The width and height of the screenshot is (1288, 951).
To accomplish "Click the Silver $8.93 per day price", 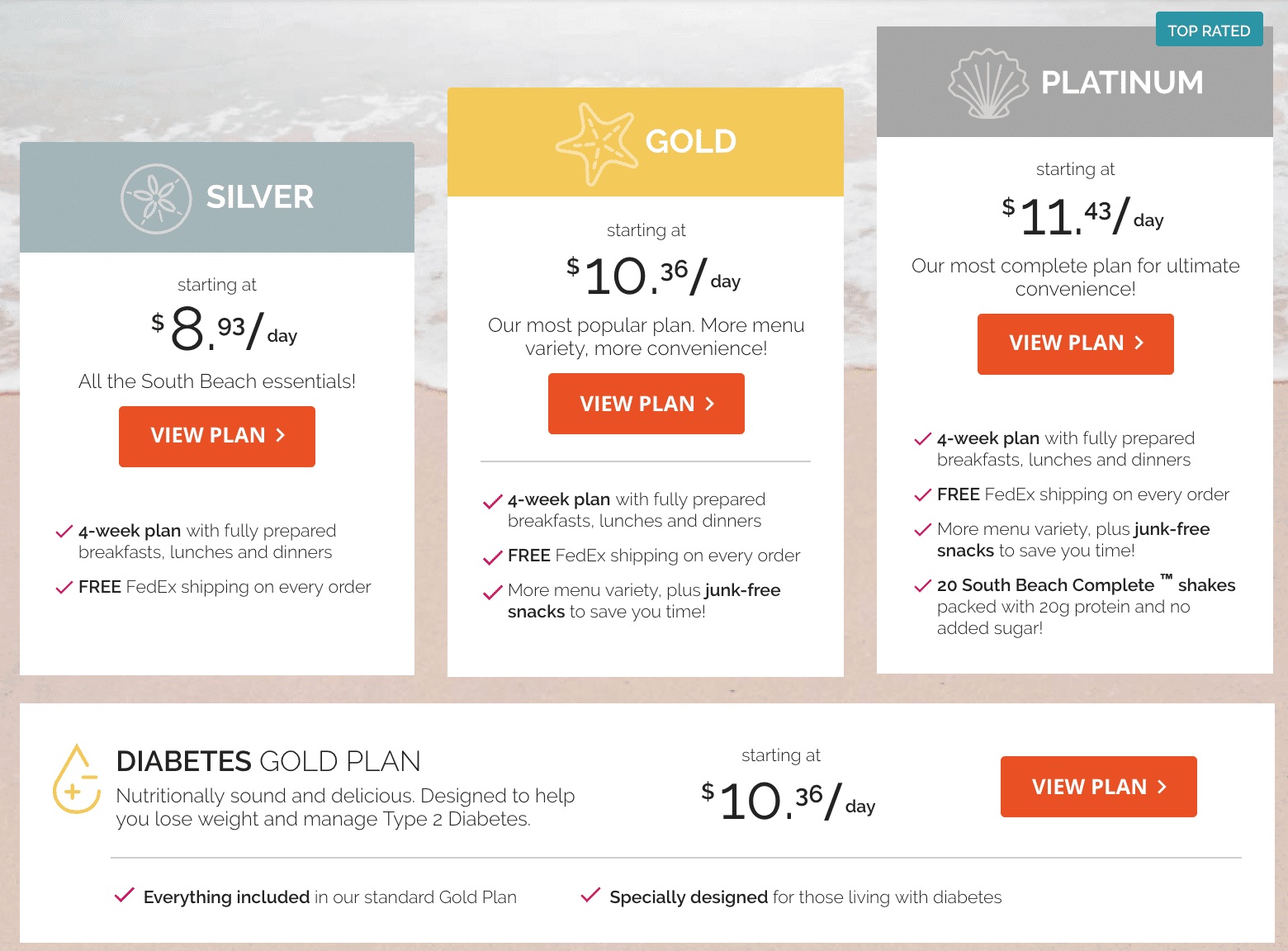I will tap(224, 329).
